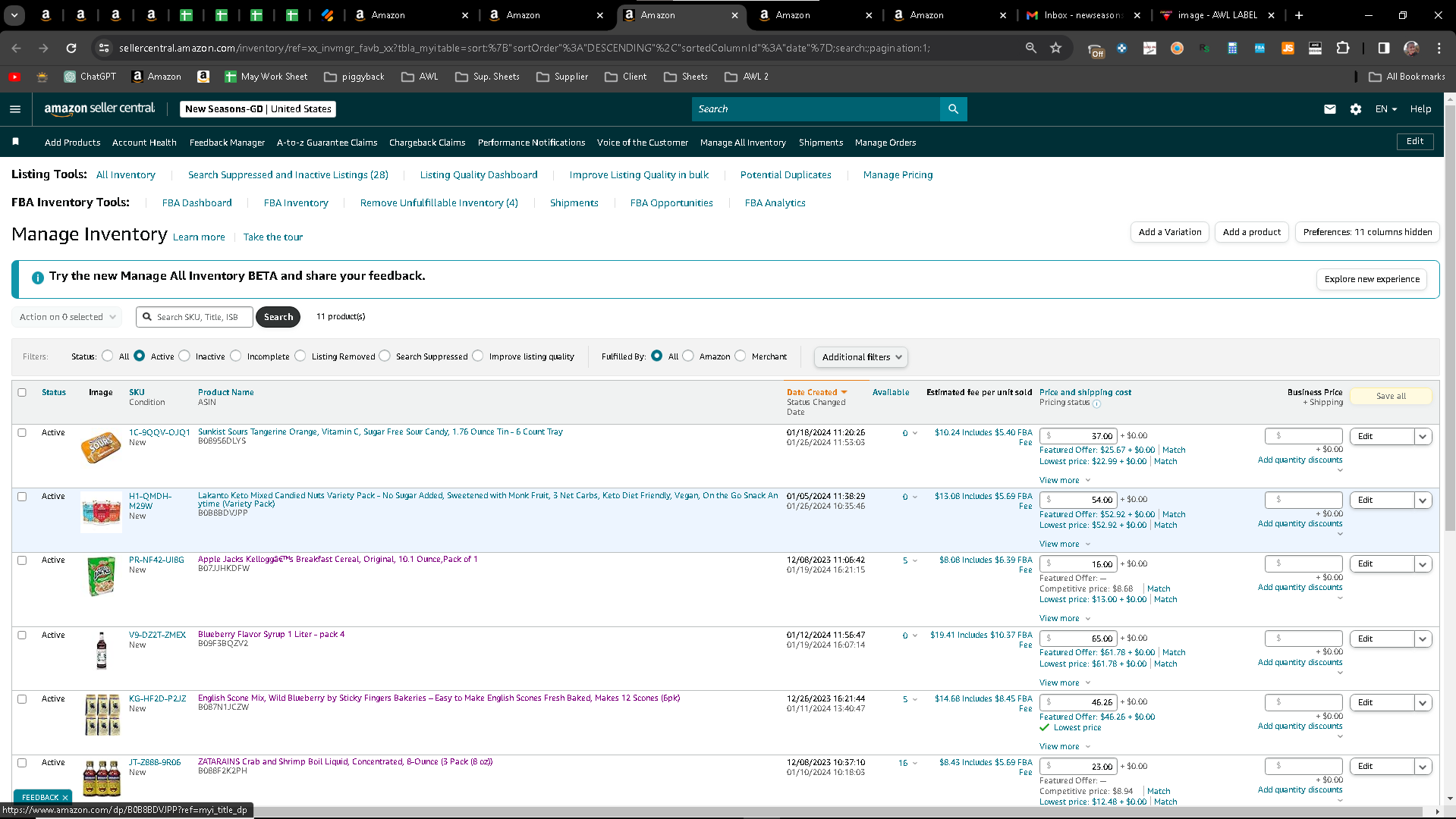This screenshot has height=819, width=1456.
Task: Open Edit dropdown arrow for Lakanto Keto row
Action: point(1423,500)
